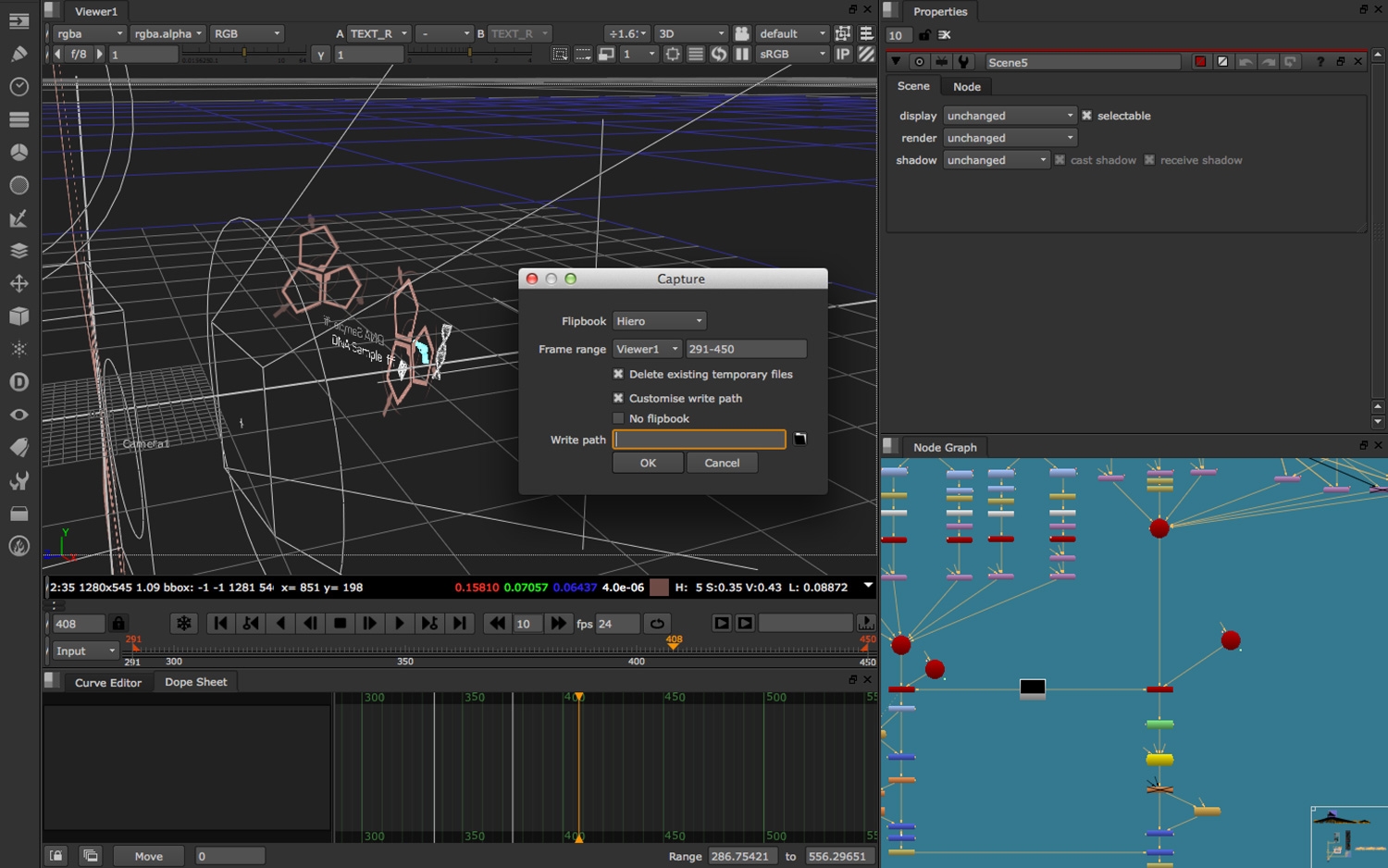Click the lock icon beside frame 408
Screen dimensions: 1388x868
tap(118, 624)
